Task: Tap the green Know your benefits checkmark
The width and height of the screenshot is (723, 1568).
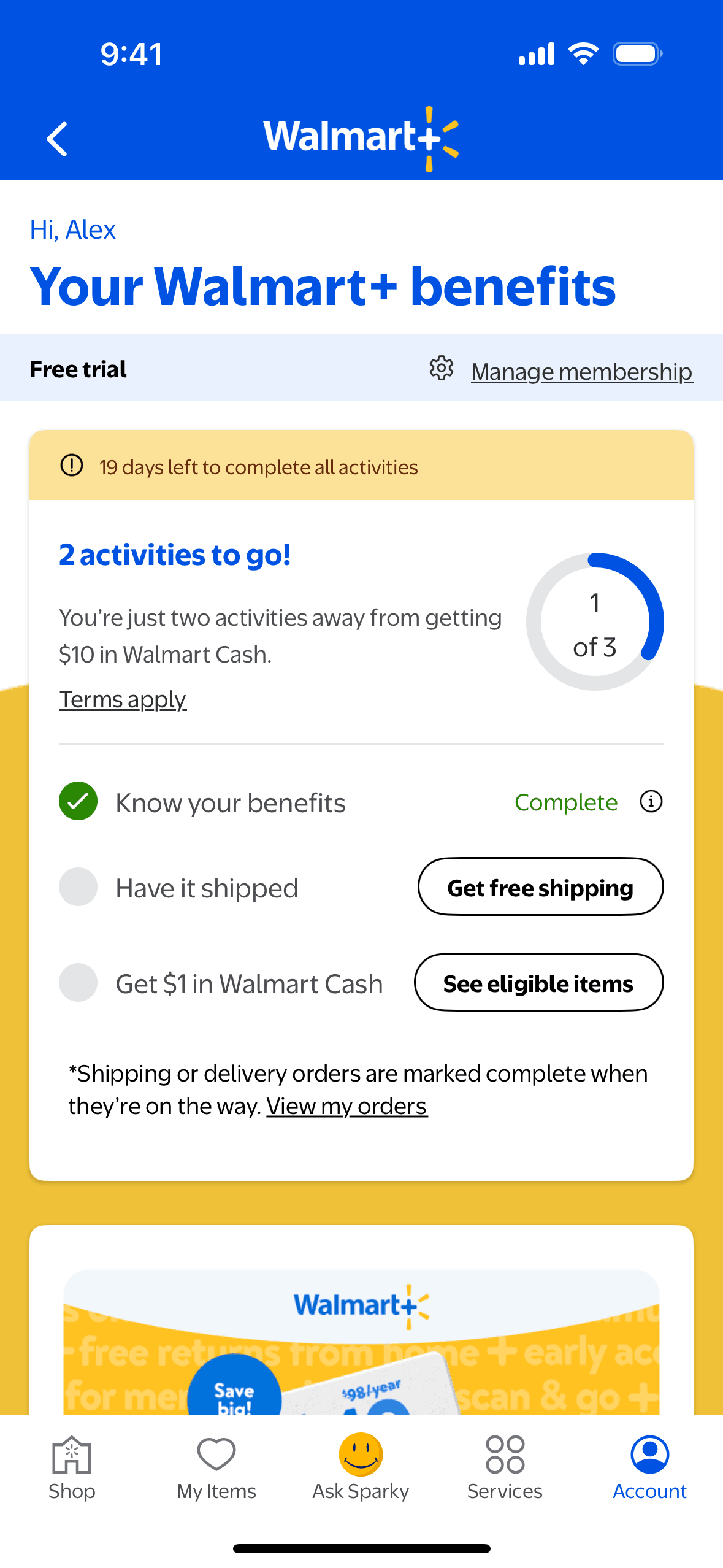Action: 78,801
